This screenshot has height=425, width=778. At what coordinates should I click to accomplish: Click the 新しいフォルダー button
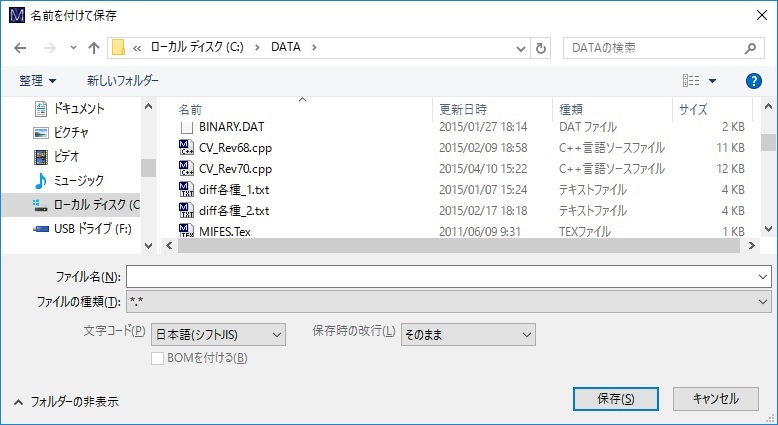tap(122, 81)
